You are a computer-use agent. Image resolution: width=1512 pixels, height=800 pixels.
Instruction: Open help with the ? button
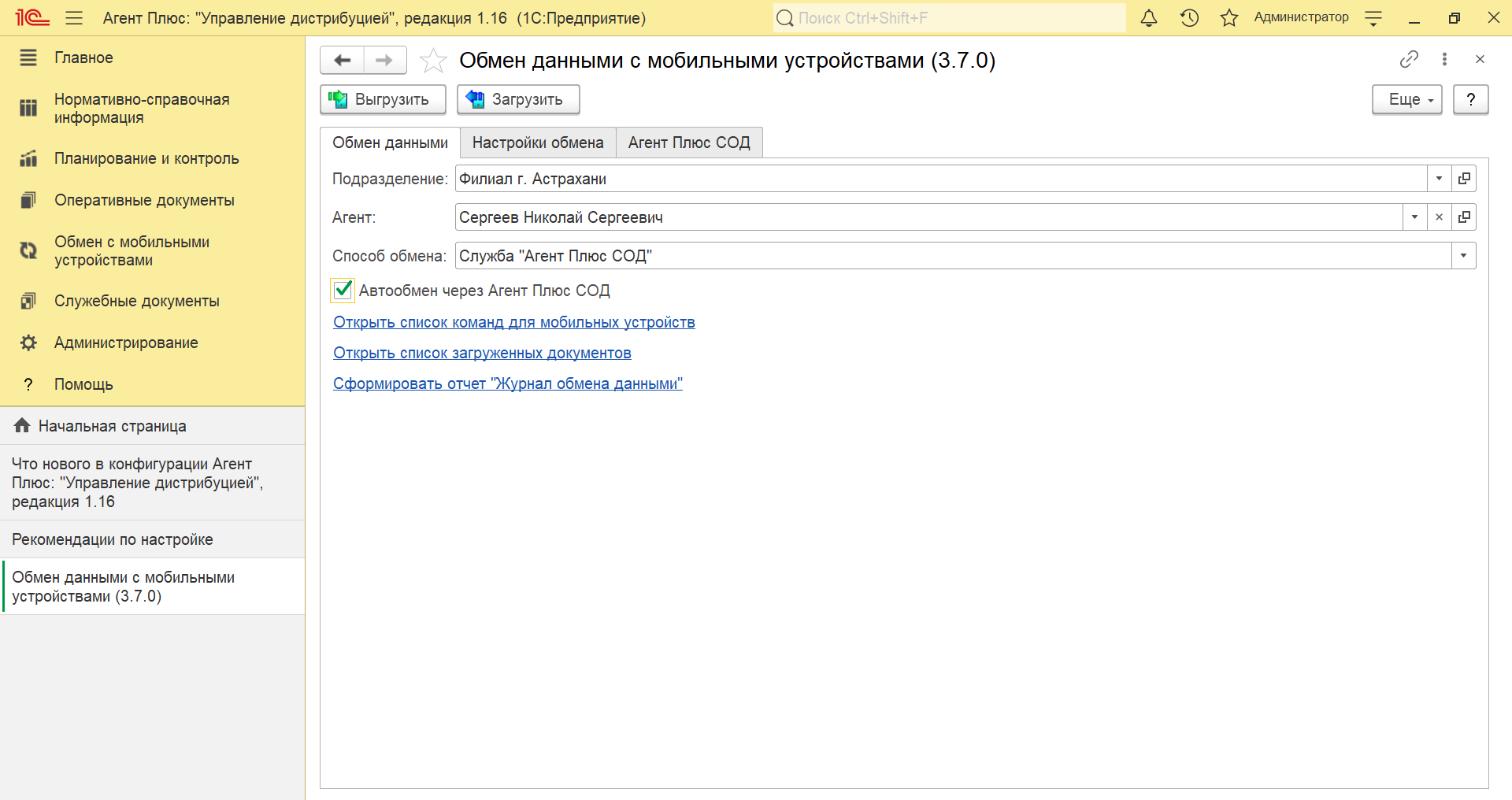click(1470, 99)
